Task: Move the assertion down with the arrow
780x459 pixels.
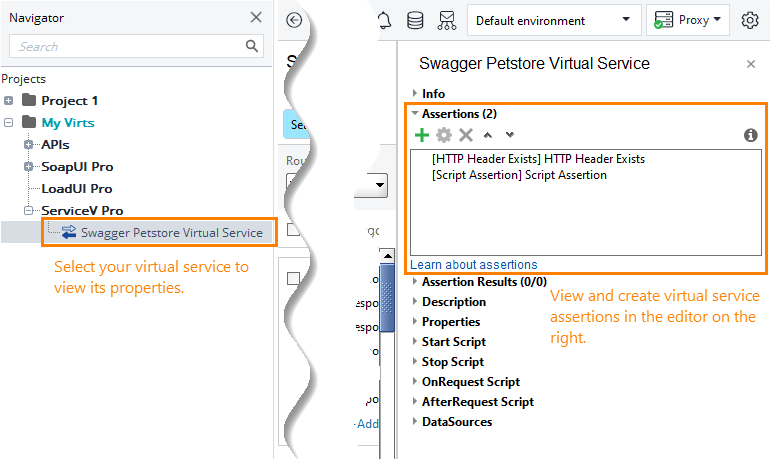Action: [x=509, y=135]
